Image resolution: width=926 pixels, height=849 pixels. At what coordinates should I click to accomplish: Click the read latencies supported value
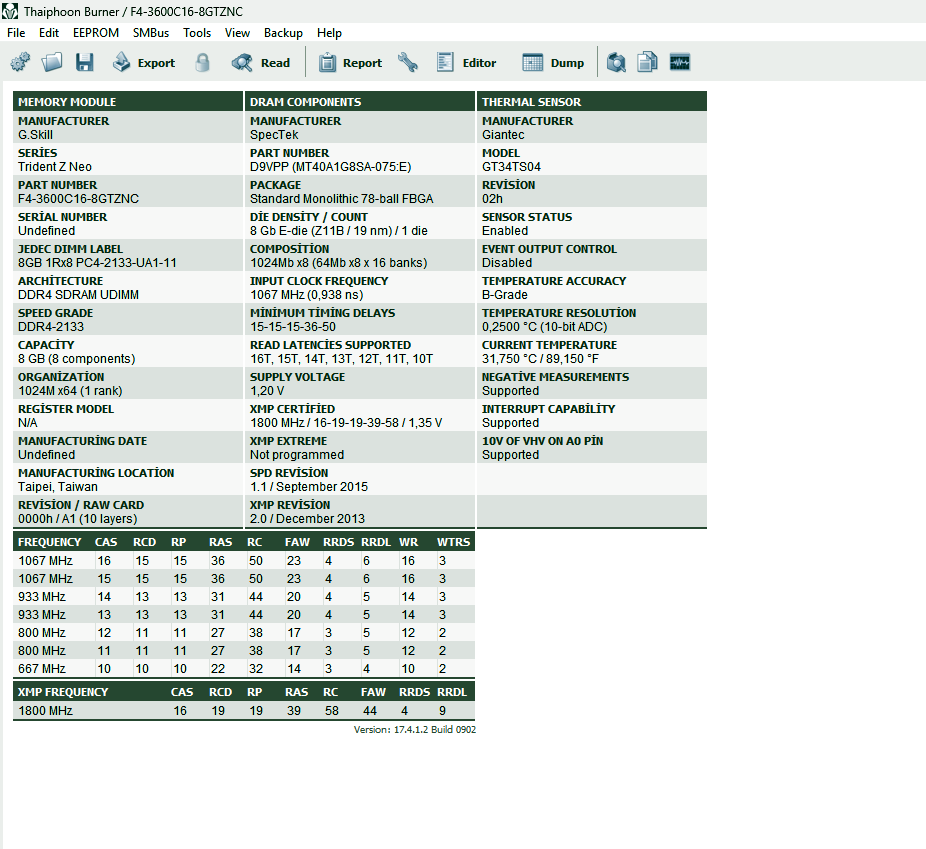click(x=341, y=358)
